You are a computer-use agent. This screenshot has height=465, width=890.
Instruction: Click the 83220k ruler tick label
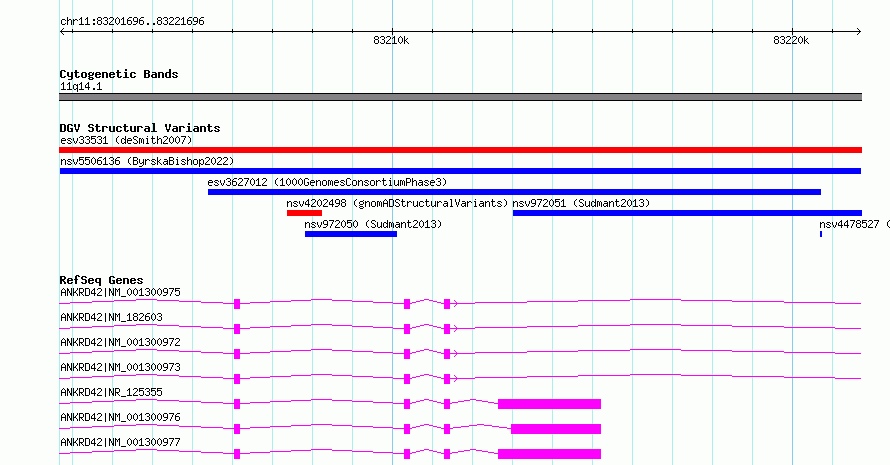point(791,40)
